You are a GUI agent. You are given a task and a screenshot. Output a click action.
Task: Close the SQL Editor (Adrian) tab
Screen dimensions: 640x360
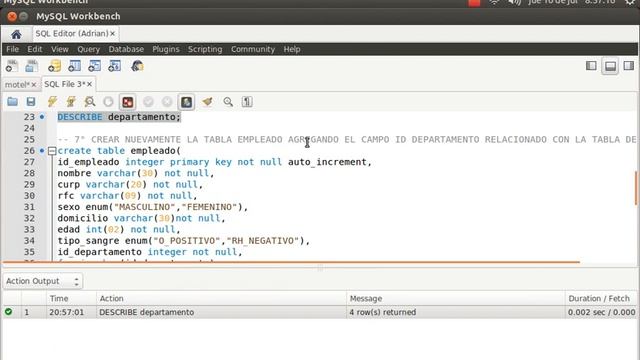pos(113,34)
